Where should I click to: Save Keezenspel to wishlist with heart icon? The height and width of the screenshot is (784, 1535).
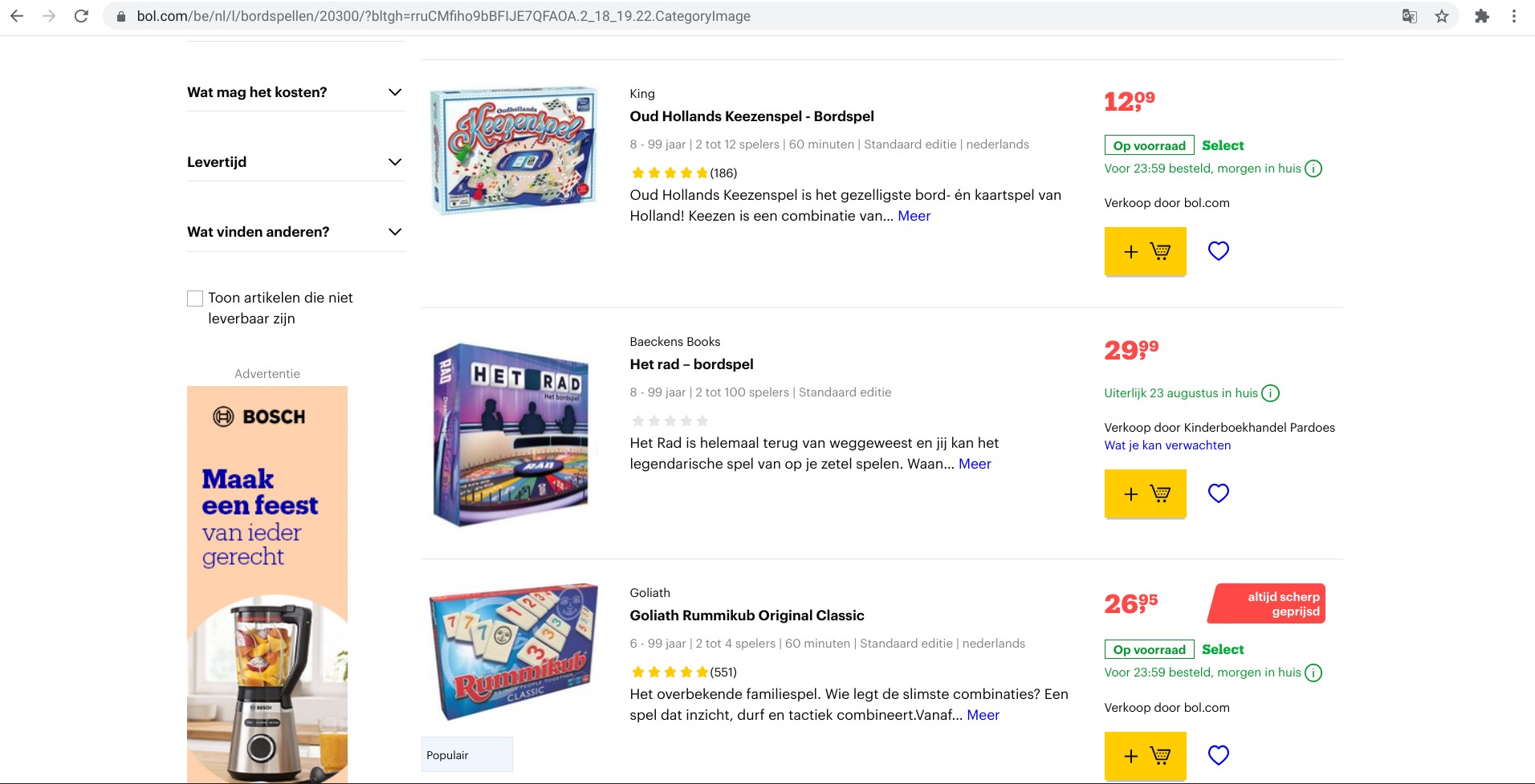pos(1218,251)
